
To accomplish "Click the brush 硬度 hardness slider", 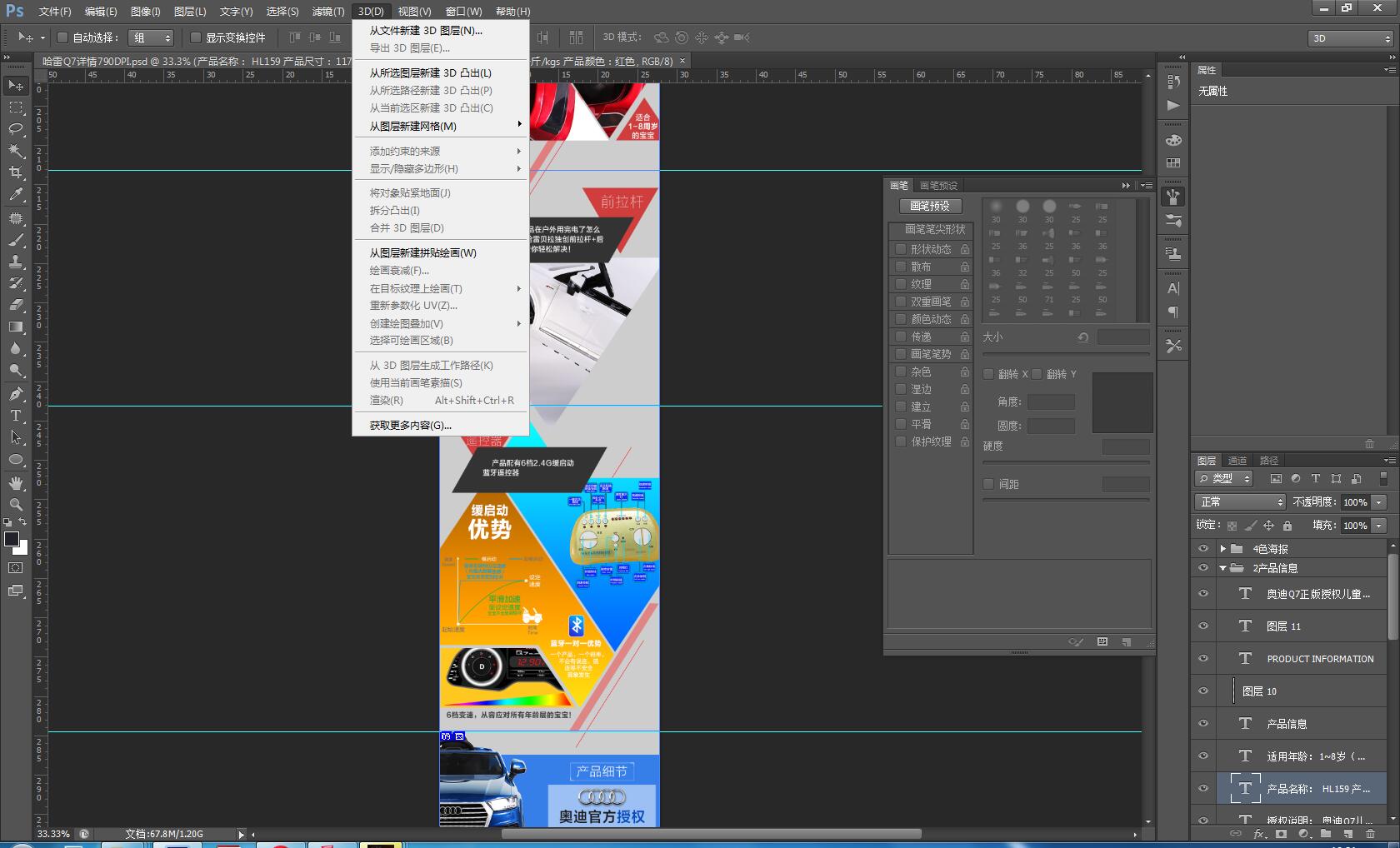I will coord(1066,462).
